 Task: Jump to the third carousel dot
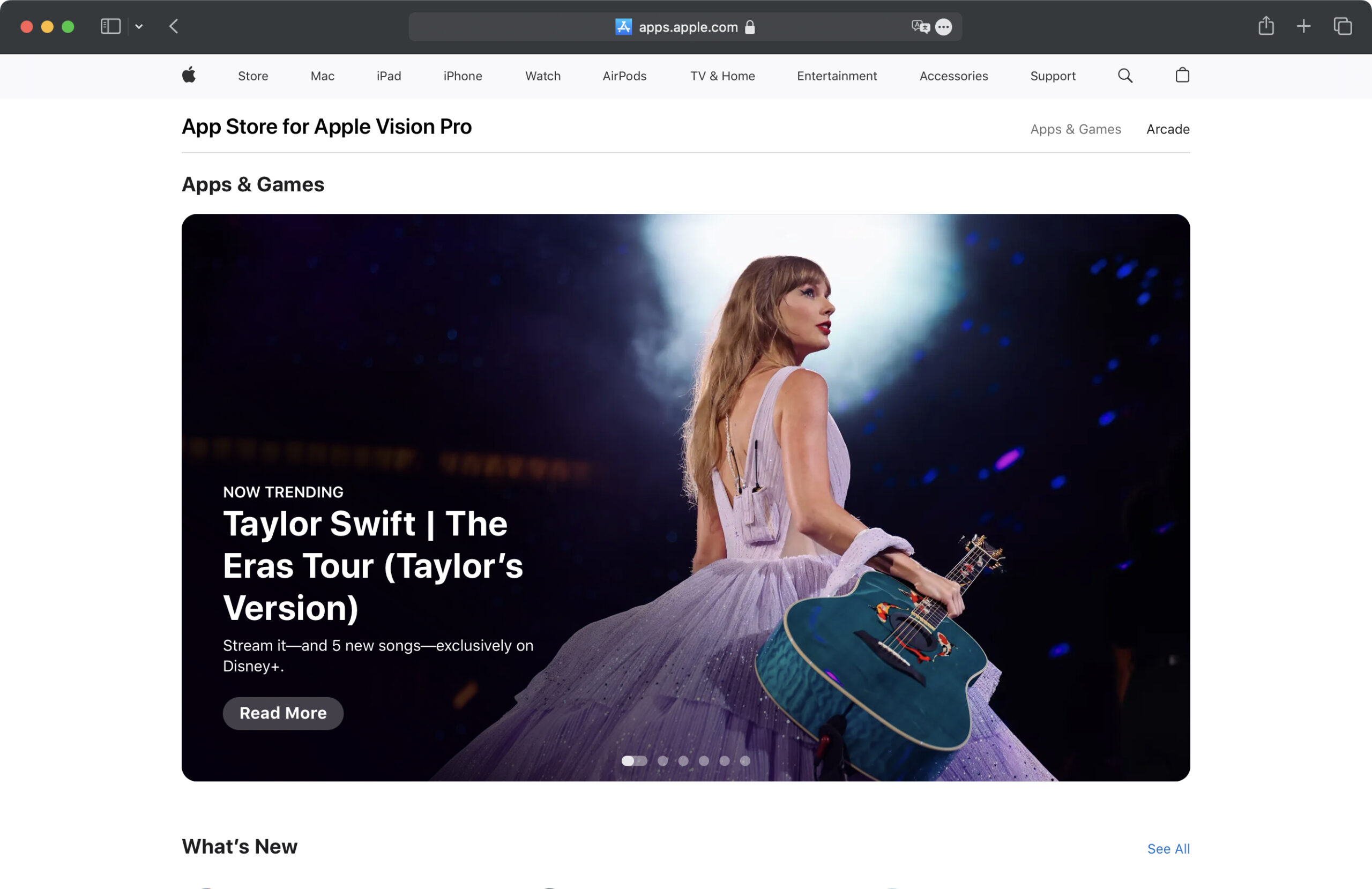(683, 761)
